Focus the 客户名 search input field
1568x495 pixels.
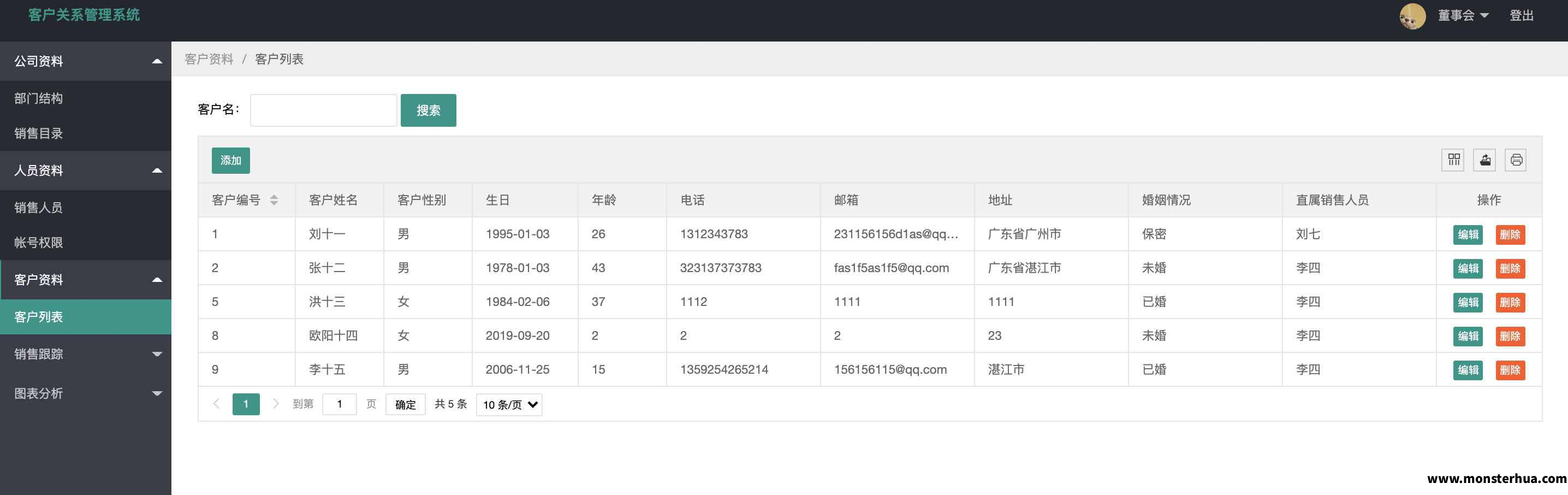pos(324,110)
